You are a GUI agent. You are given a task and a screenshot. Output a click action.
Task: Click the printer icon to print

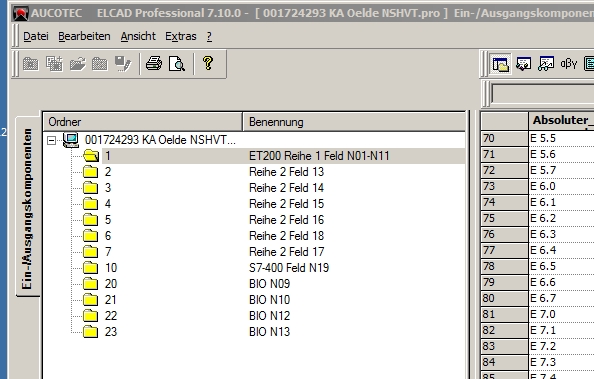tap(154, 64)
